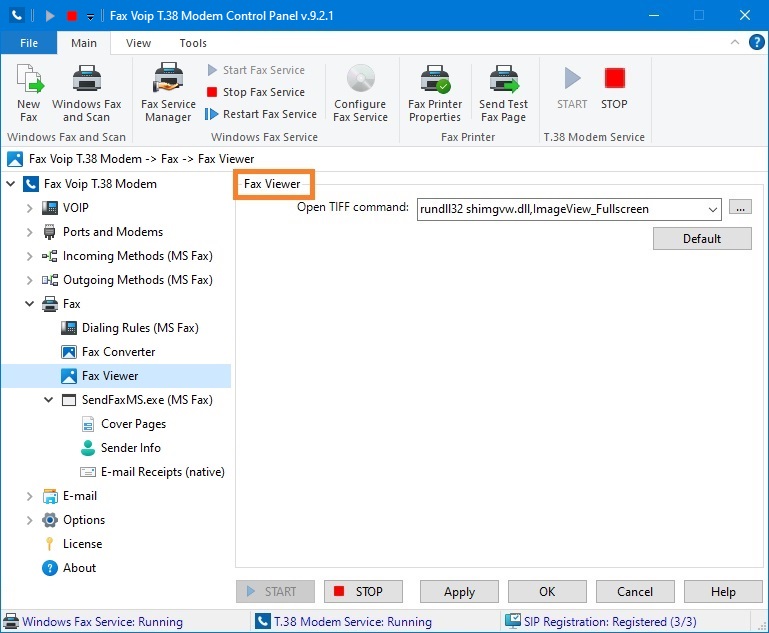Click Restart Fax Service in the ribbon
769x633 pixels.
tap(261, 114)
